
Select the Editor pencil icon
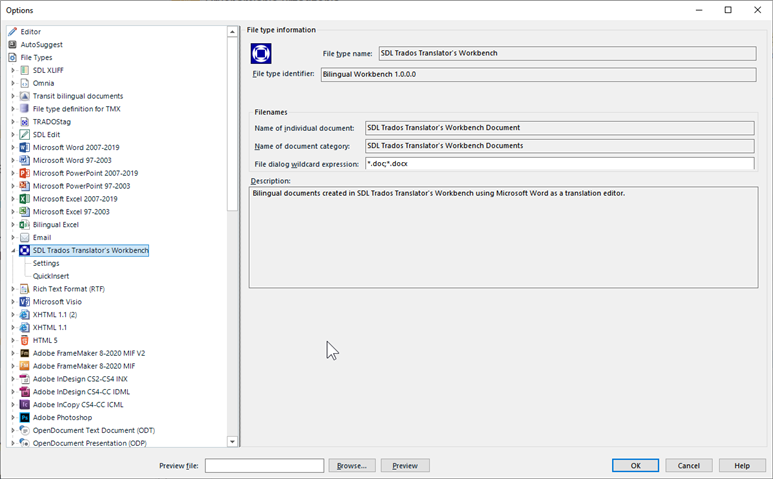tap(12, 32)
